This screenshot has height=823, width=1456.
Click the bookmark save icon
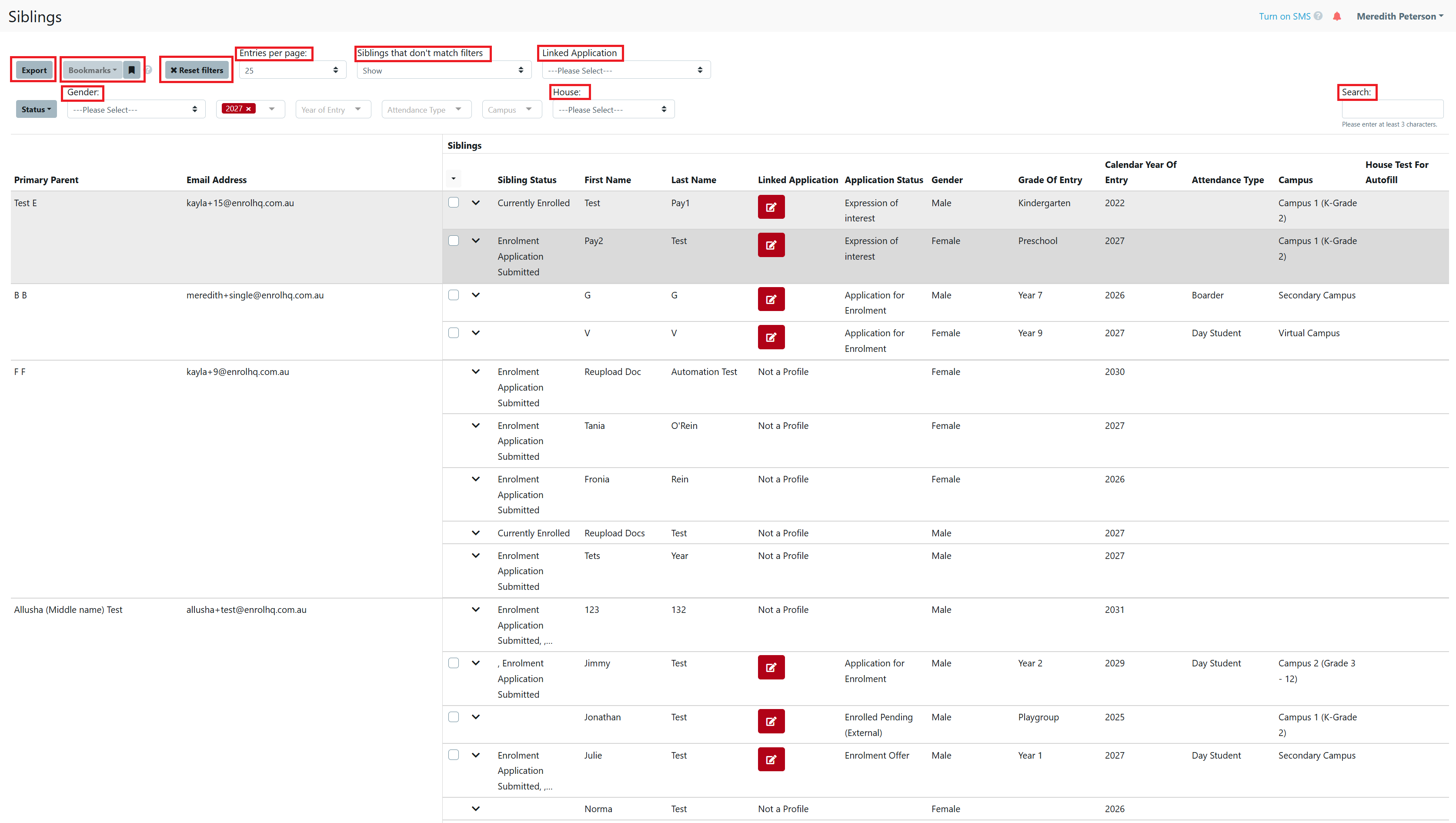coord(131,70)
